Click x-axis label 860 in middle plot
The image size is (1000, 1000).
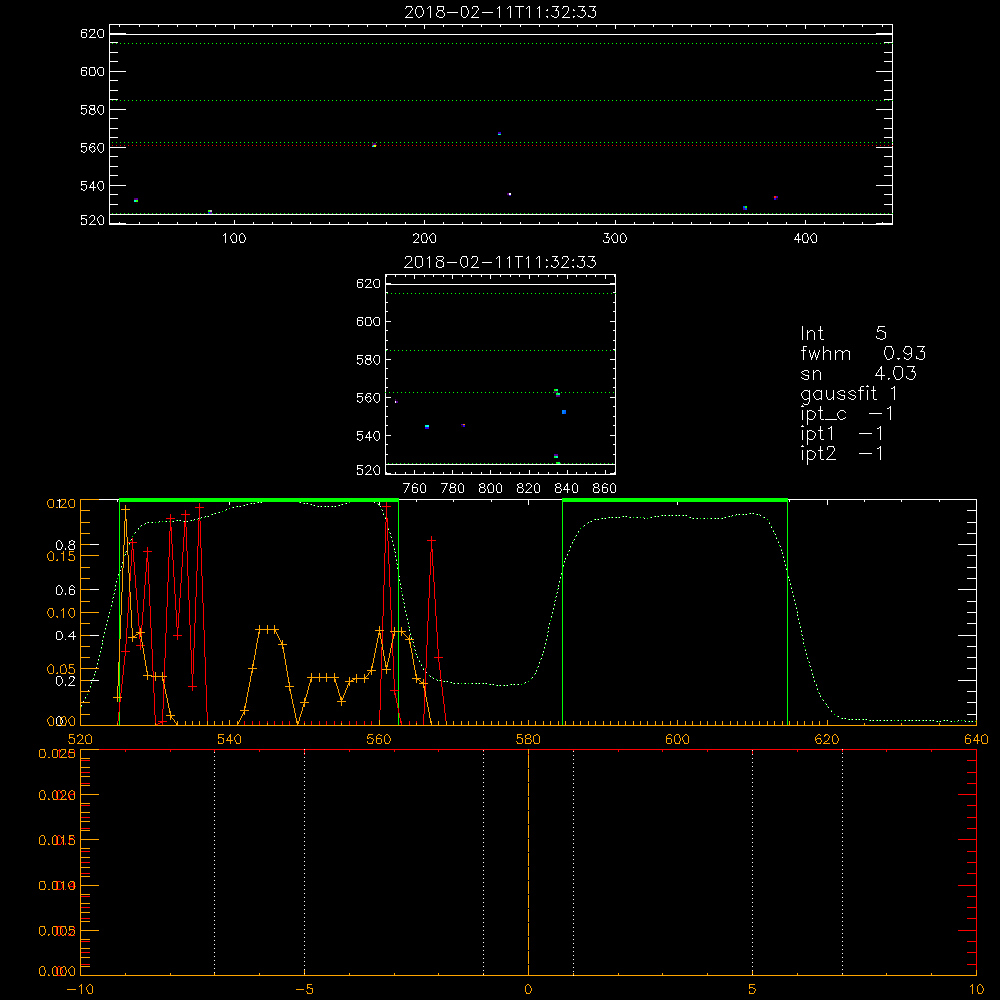[x=605, y=489]
